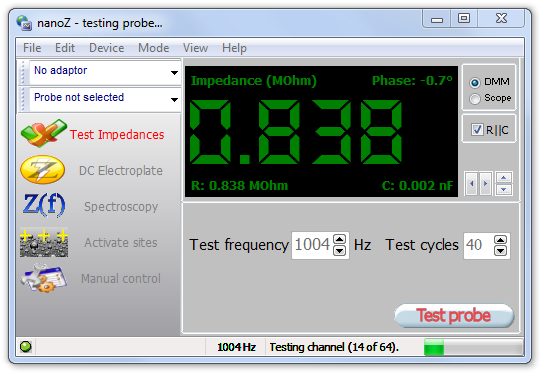Open the DC Electroplate lightning icon
This screenshot has height=380, width=546.
[x=42, y=170]
